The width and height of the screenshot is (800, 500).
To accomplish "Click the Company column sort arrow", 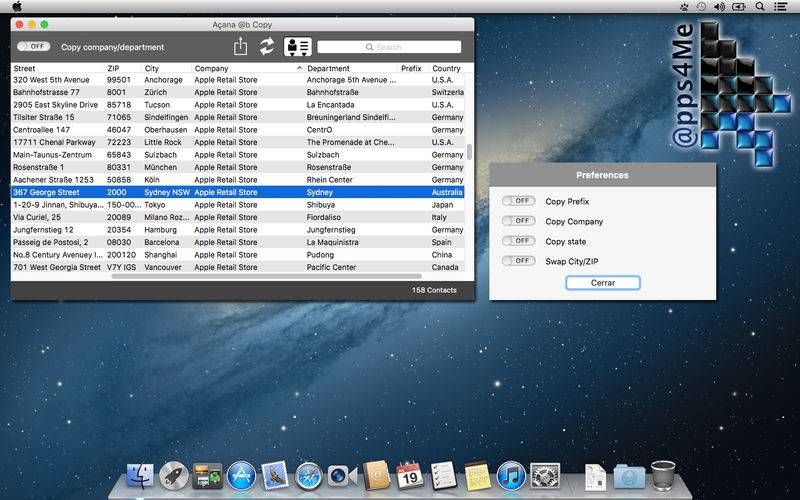I will point(299,68).
